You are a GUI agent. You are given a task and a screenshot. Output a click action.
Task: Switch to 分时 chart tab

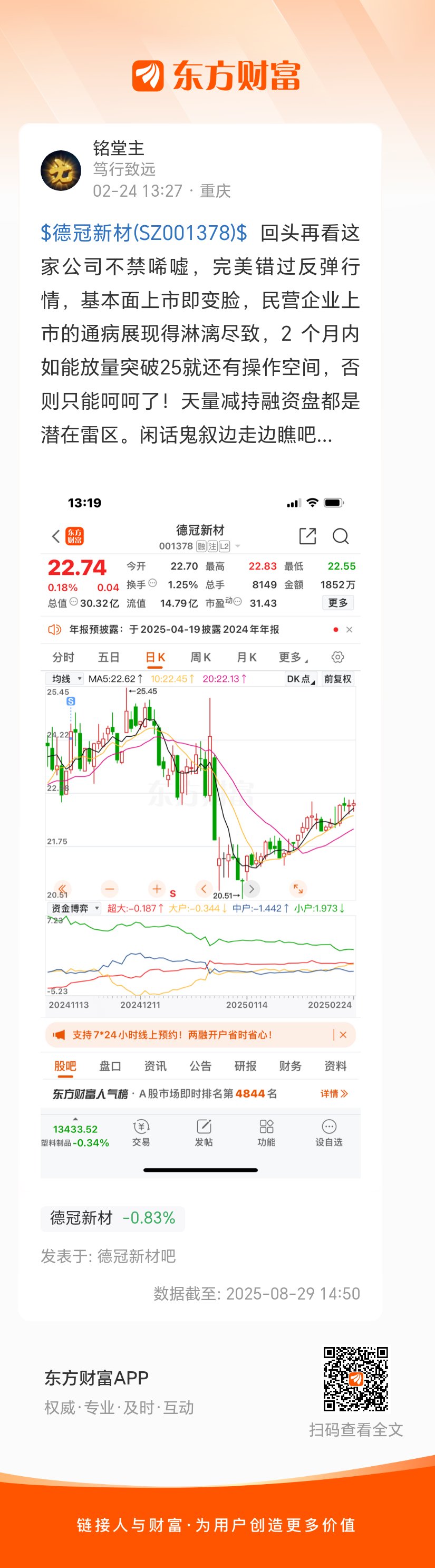pos(63,657)
